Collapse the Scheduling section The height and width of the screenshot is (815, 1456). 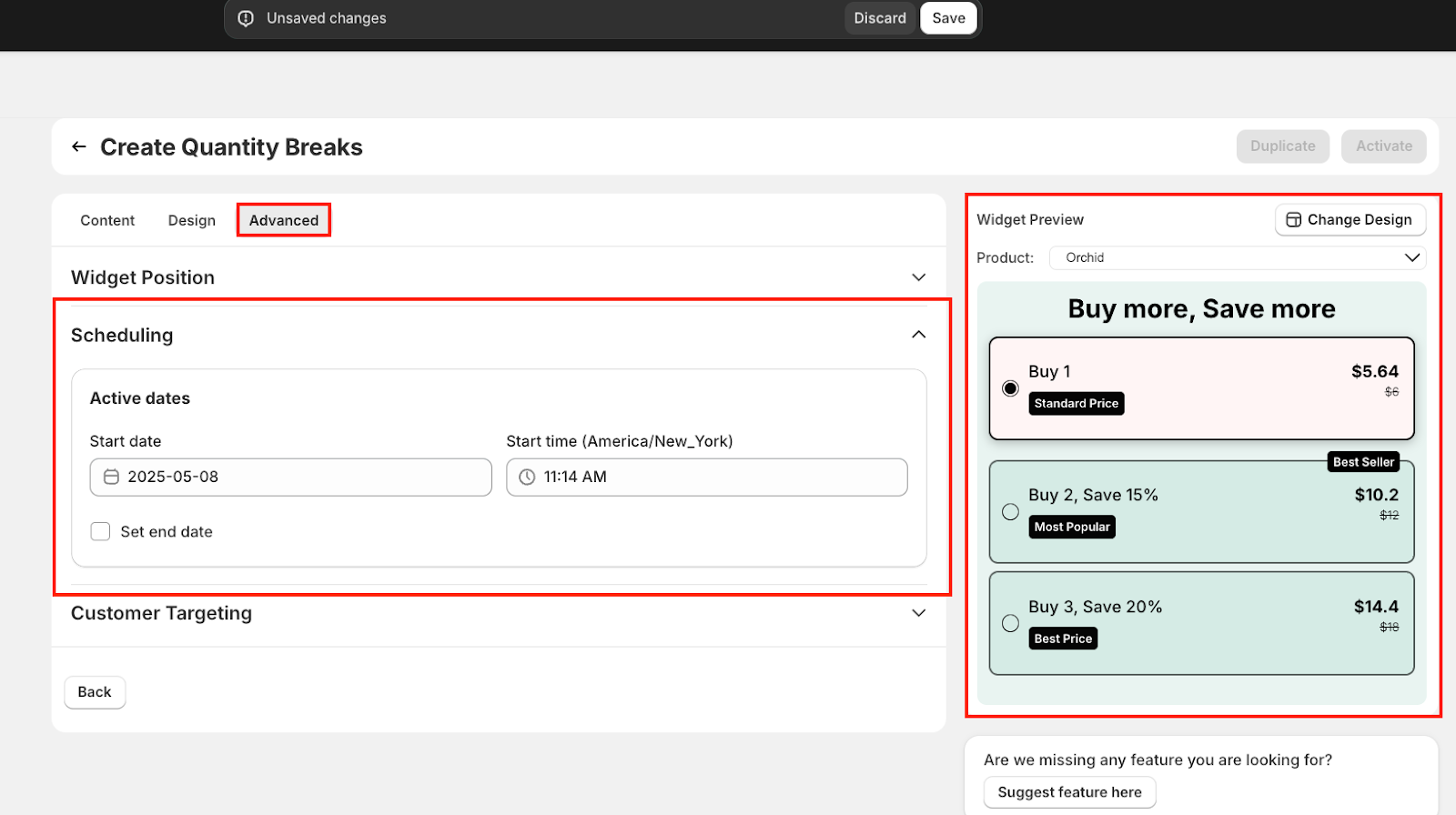(x=918, y=335)
